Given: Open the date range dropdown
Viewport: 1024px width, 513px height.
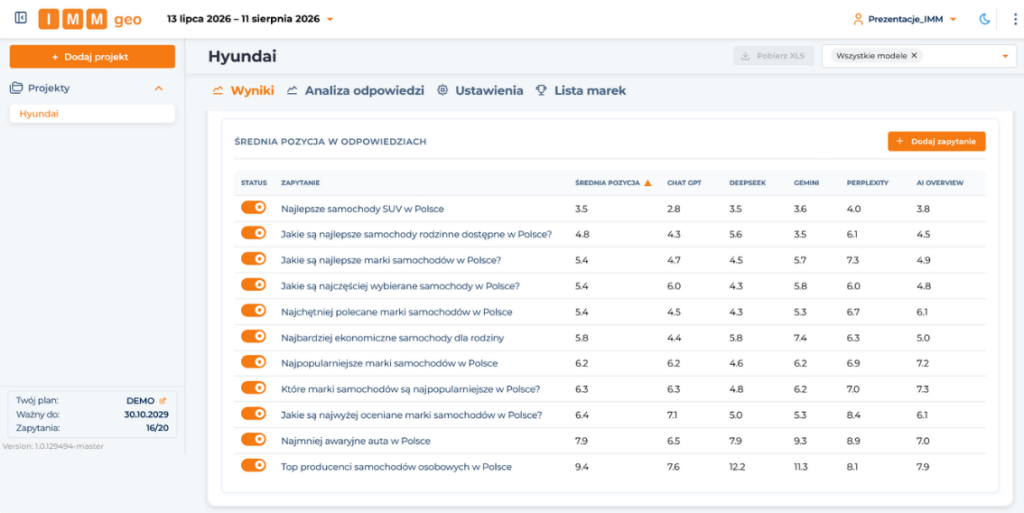Looking at the screenshot, I should [250, 19].
